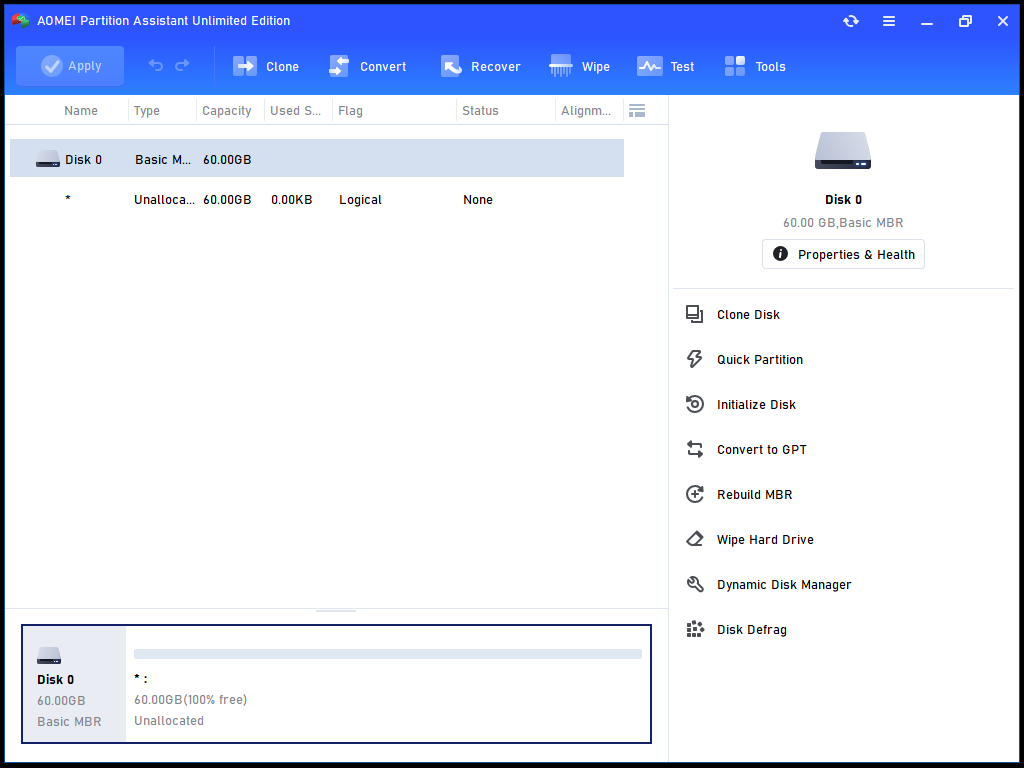Screen dimensions: 1024x768
Task: Click the refresh icon in title bar
Action: click(850, 21)
